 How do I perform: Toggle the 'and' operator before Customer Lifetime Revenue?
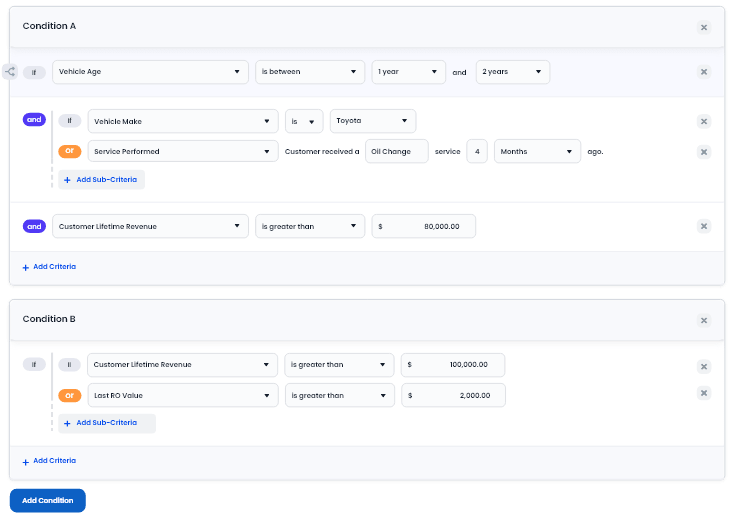[34, 226]
